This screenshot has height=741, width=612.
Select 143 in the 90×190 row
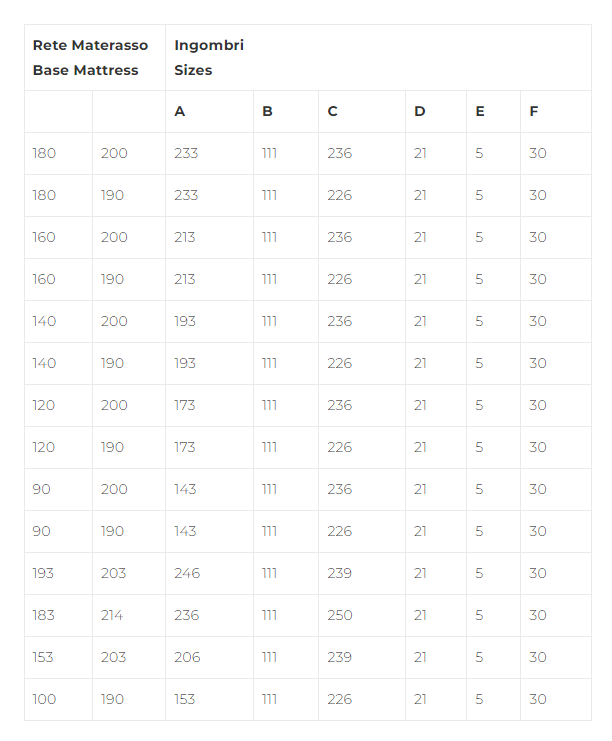pos(185,531)
